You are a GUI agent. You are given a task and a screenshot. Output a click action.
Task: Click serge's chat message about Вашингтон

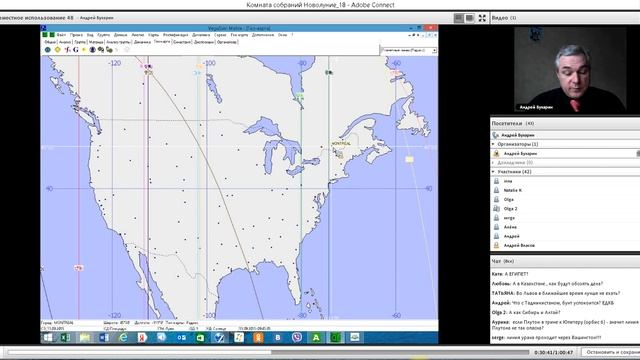click(x=547, y=338)
